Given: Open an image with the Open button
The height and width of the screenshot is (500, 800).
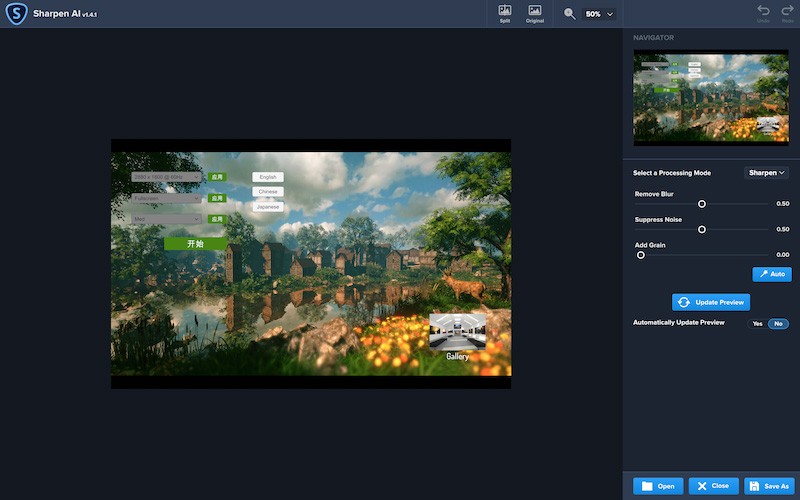Looking at the screenshot, I should 658,486.
